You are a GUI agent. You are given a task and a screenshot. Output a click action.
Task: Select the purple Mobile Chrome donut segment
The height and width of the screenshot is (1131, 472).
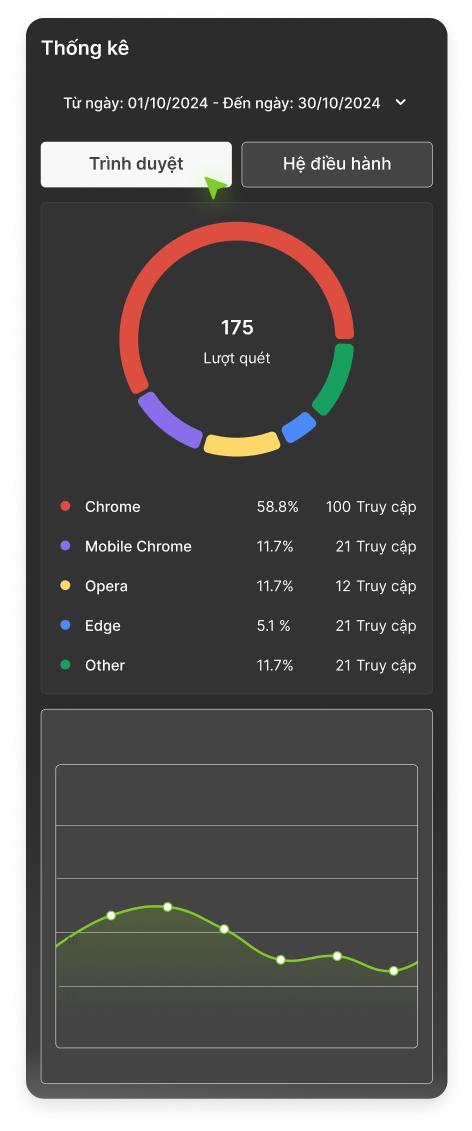click(x=168, y=421)
